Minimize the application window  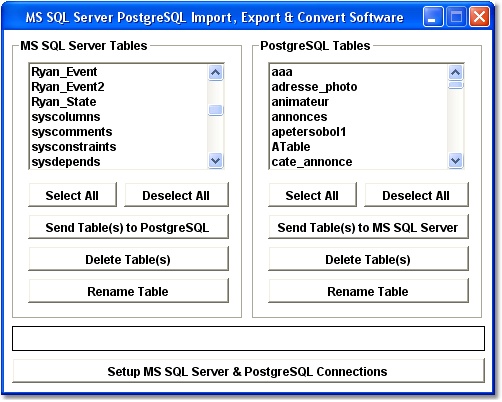pos(433,16)
